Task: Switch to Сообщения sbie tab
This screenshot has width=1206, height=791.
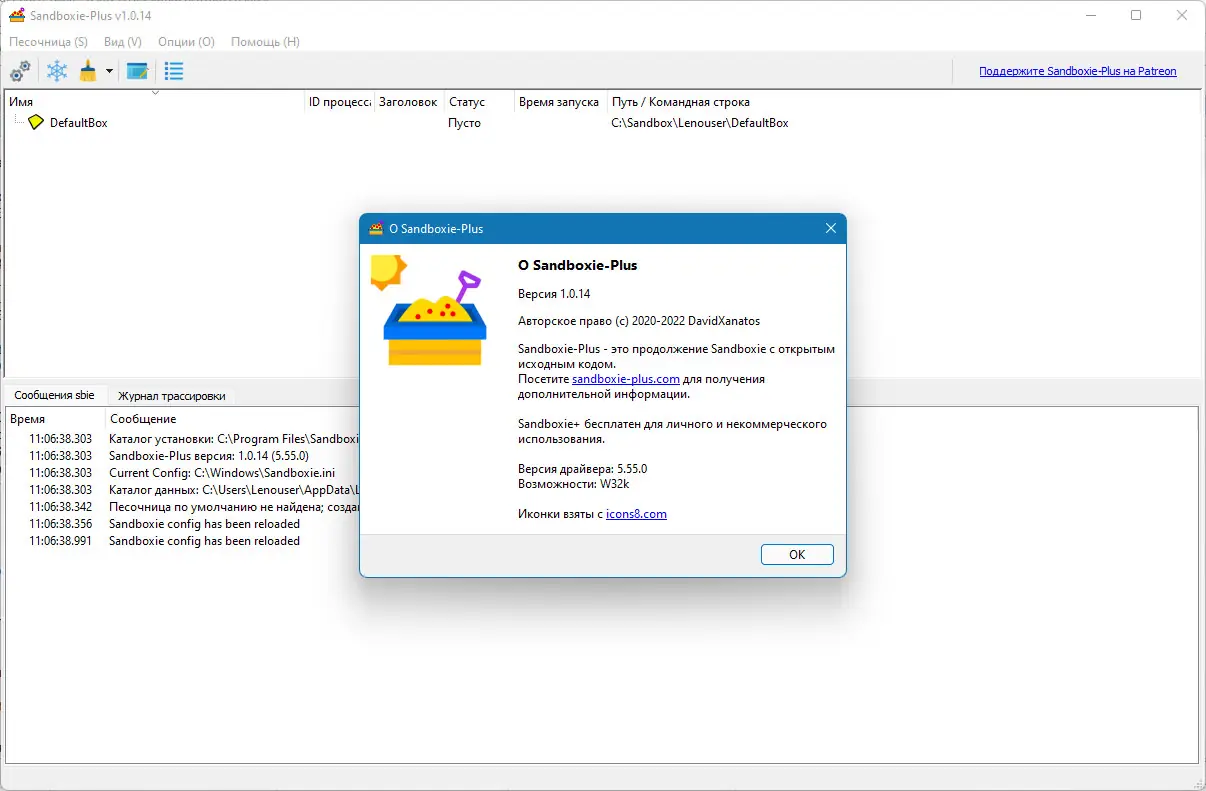Action: 54,395
